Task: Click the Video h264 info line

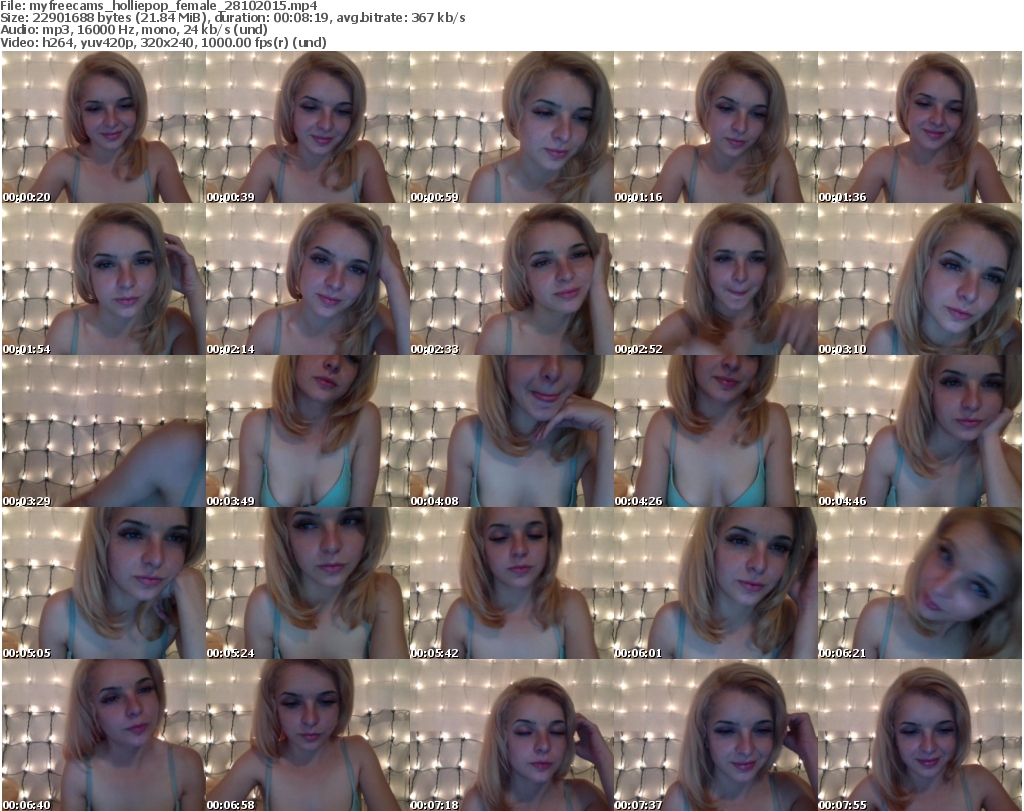Action: (x=163, y=42)
